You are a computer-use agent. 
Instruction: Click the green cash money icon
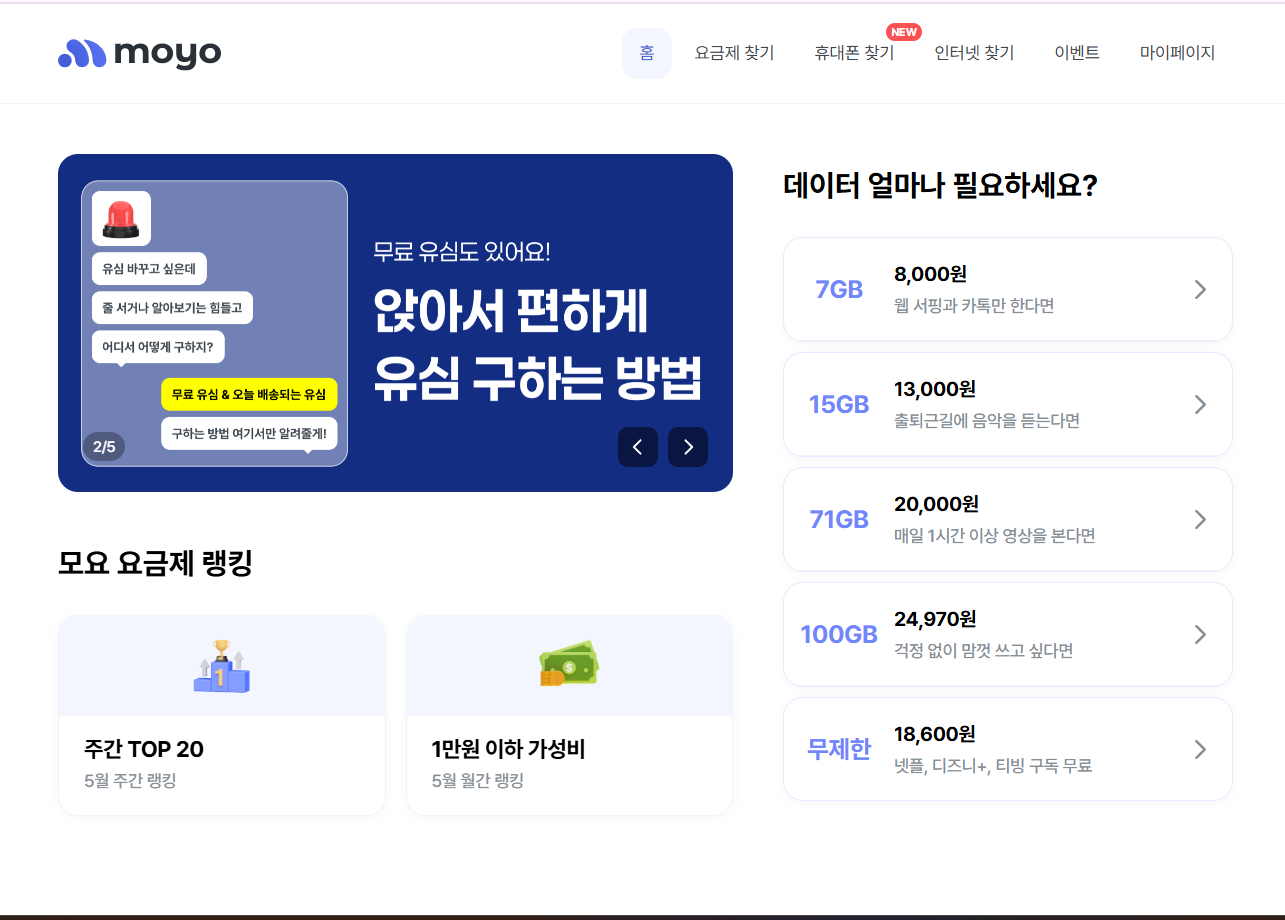[x=568, y=664]
